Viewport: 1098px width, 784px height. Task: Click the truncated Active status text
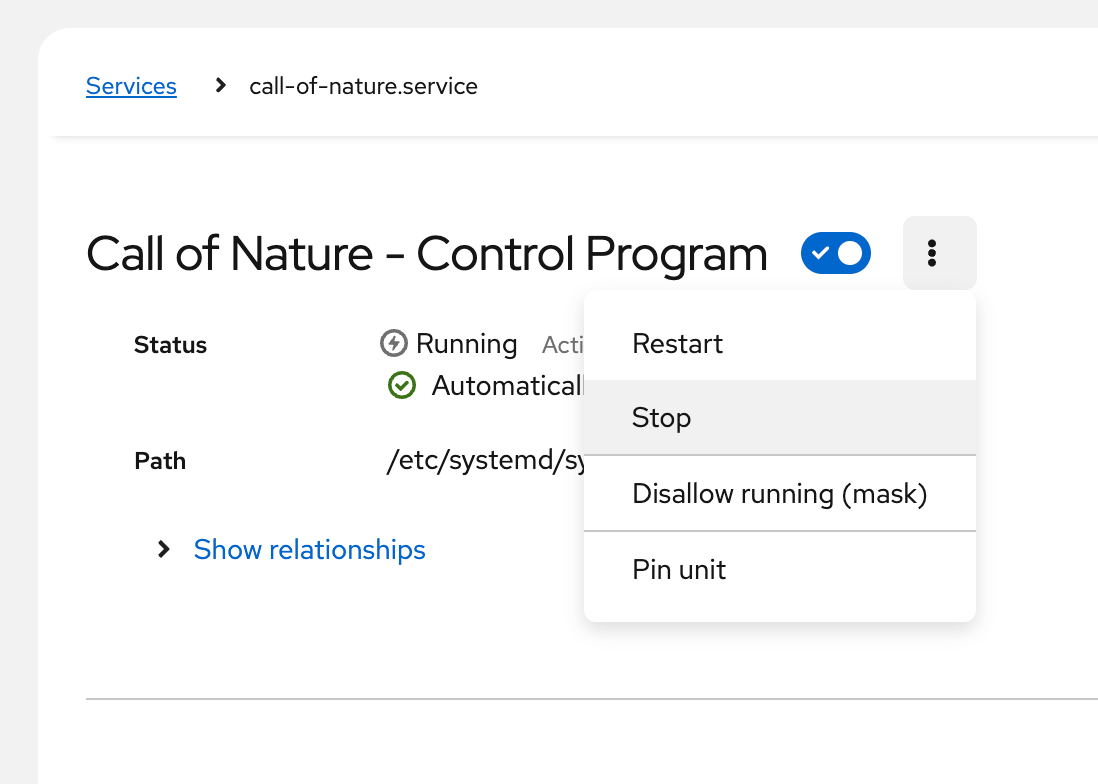click(x=562, y=345)
